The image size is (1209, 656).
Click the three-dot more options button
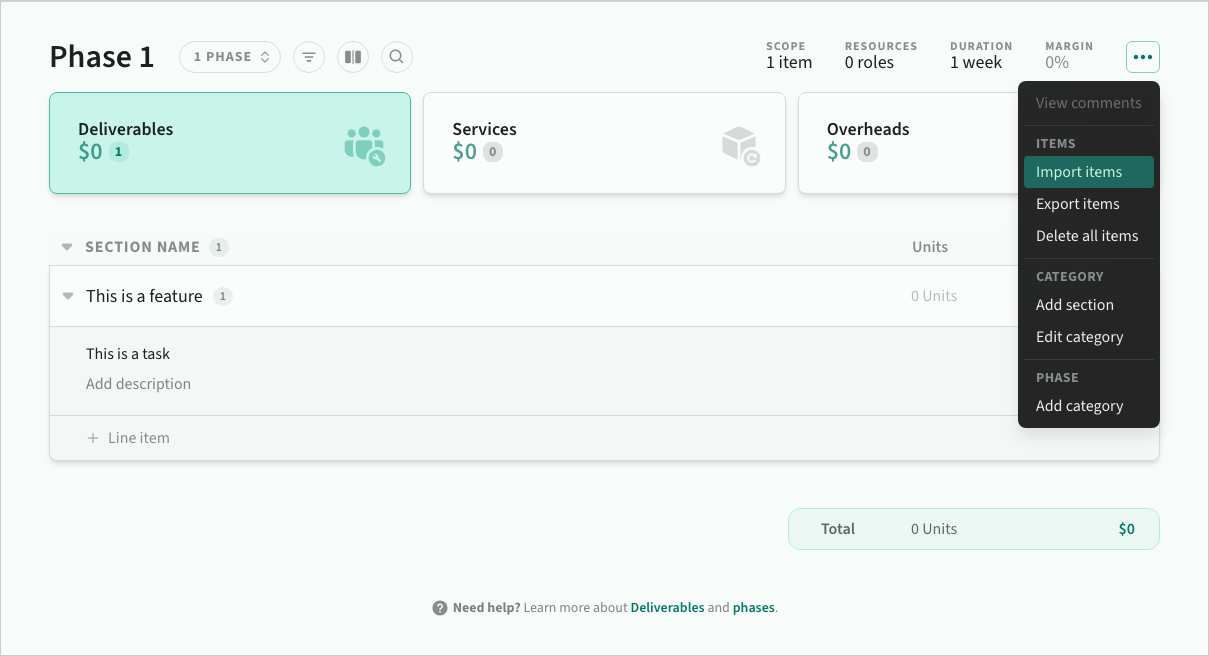click(1143, 57)
